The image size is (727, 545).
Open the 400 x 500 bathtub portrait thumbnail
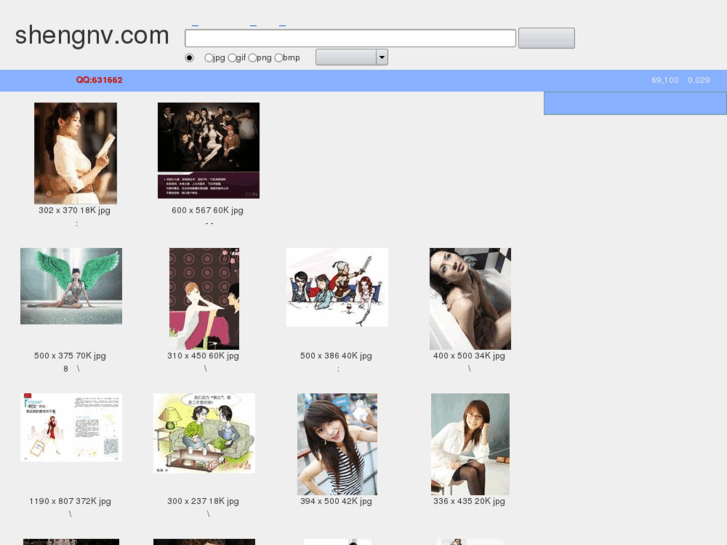[470, 299]
